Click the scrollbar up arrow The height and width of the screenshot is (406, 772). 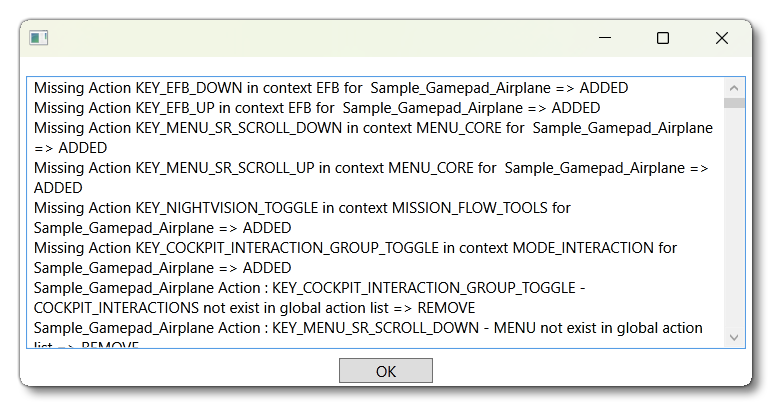[735, 87]
